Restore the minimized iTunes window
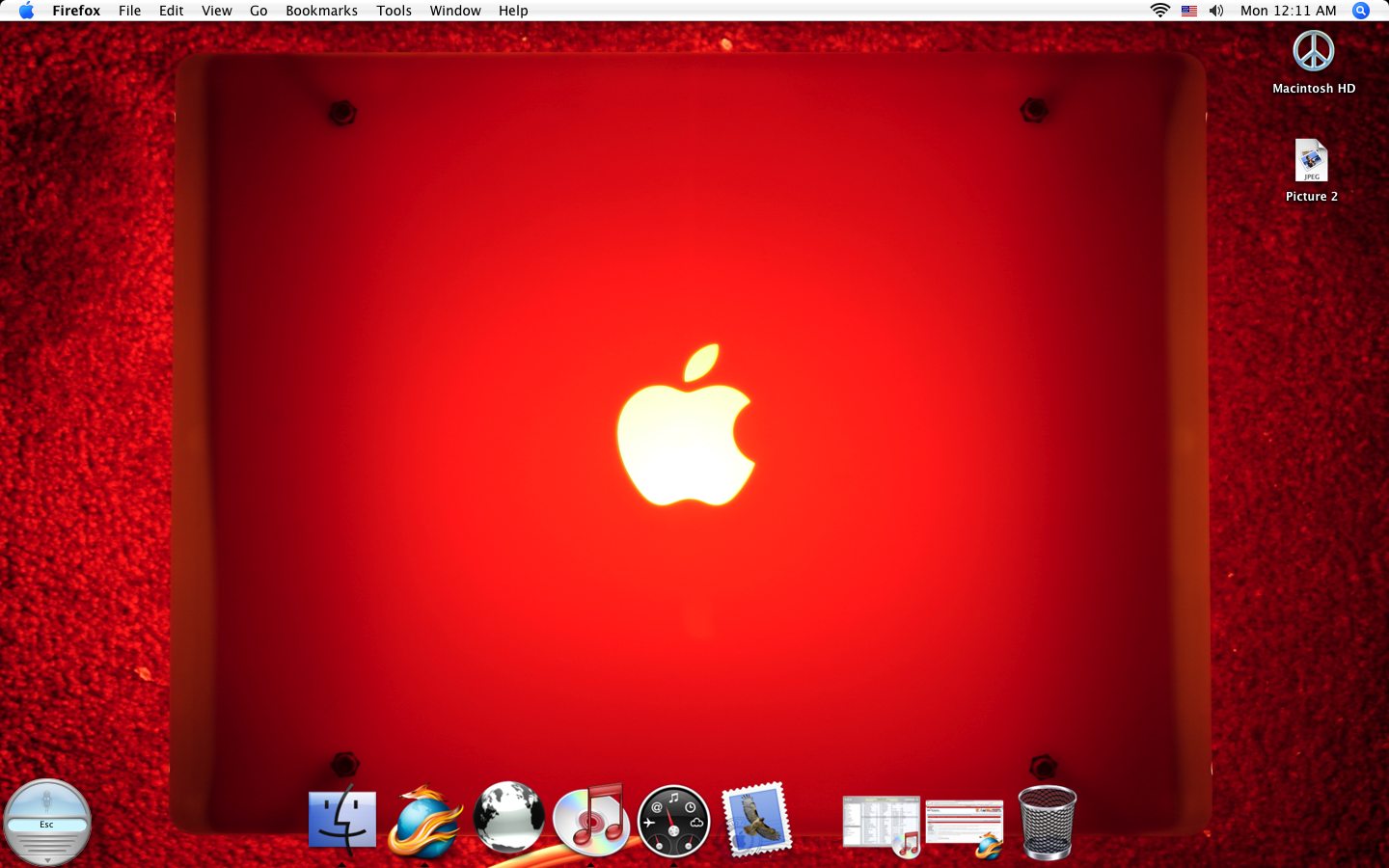 [x=882, y=826]
